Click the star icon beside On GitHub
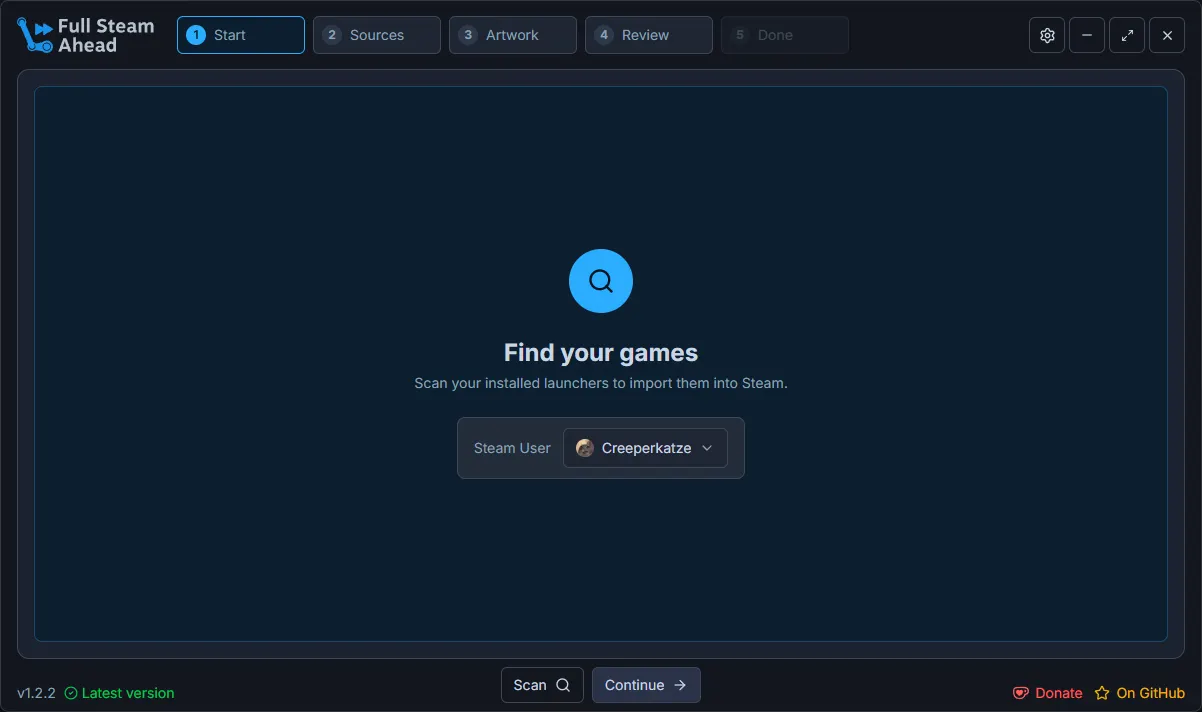Image resolution: width=1202 pixels, height=712 pixels. 1102,693
